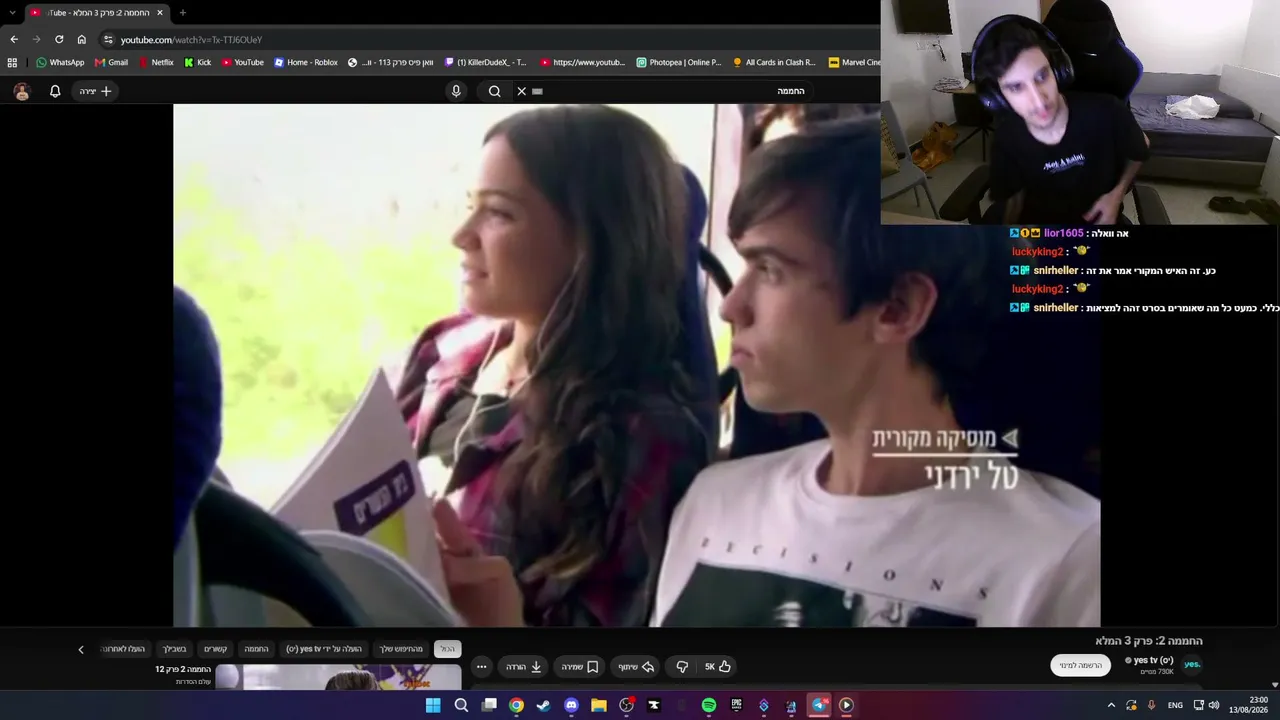Image resolution: width=1280 pixels, height=720 pixels.
Task: Open a new browser tab
Action: point(182,12)
